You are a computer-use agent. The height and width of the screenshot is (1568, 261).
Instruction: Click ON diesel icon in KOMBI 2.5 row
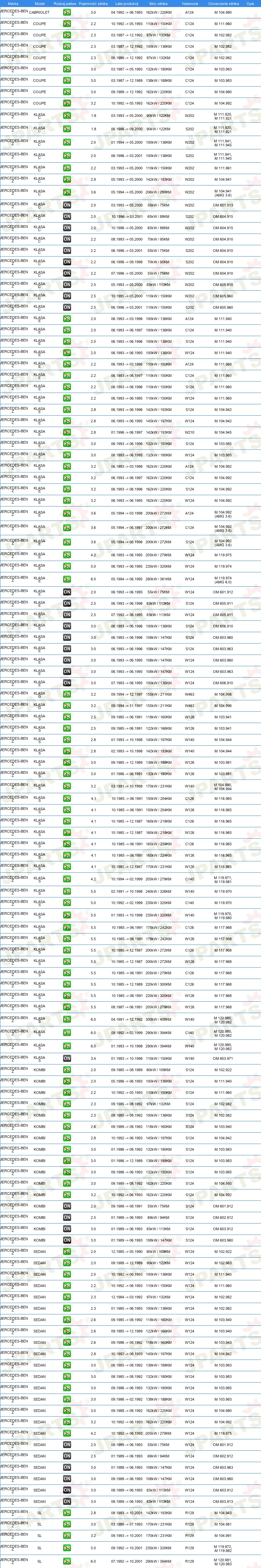(67, 1218)
